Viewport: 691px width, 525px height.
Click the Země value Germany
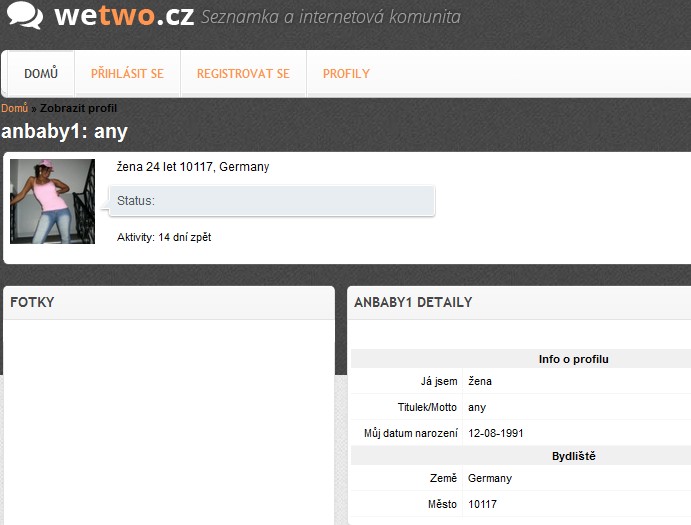point(490,478)
